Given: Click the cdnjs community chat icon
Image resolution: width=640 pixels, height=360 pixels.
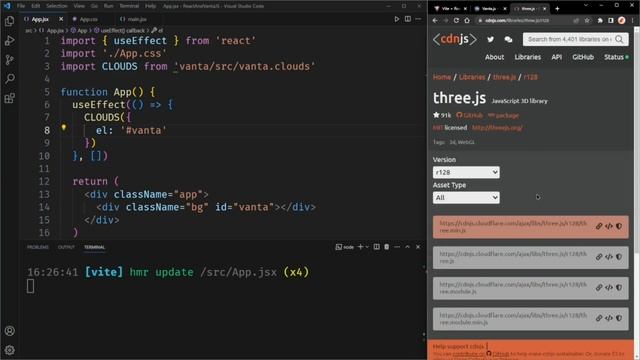Looking at the screenshot, I should [x=508, y=39].
